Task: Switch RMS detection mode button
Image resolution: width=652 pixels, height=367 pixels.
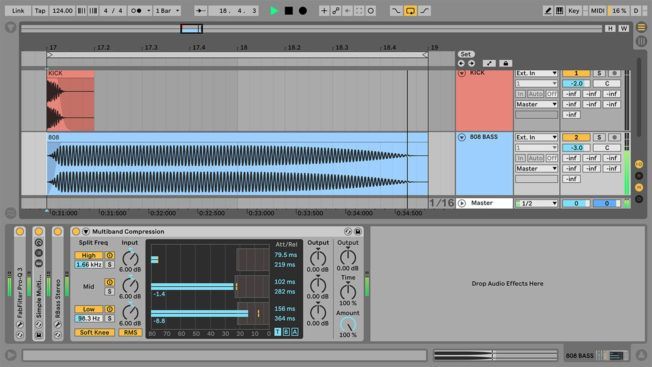Action: tap(130, 333)
